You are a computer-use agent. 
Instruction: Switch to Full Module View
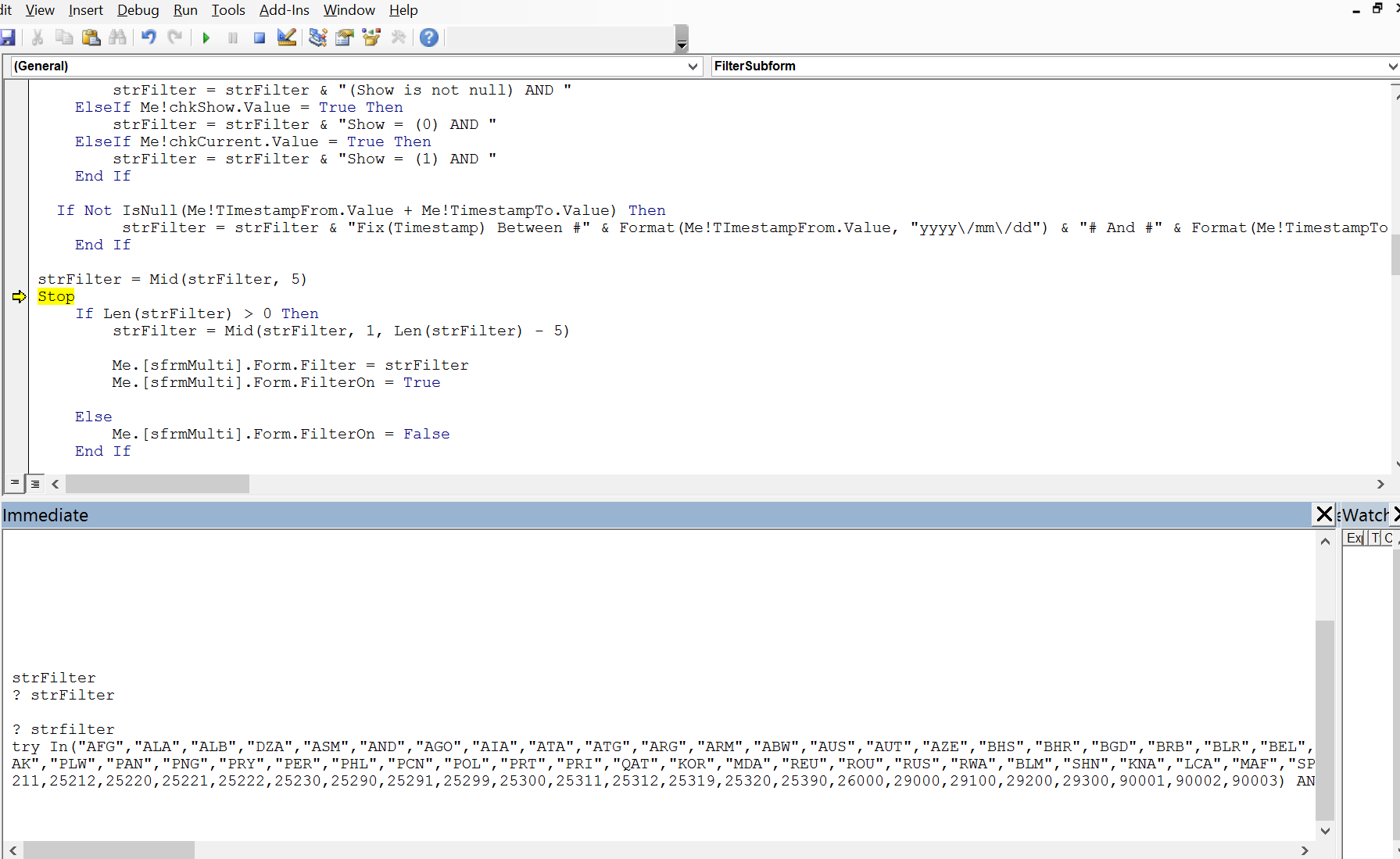(35, 483)
